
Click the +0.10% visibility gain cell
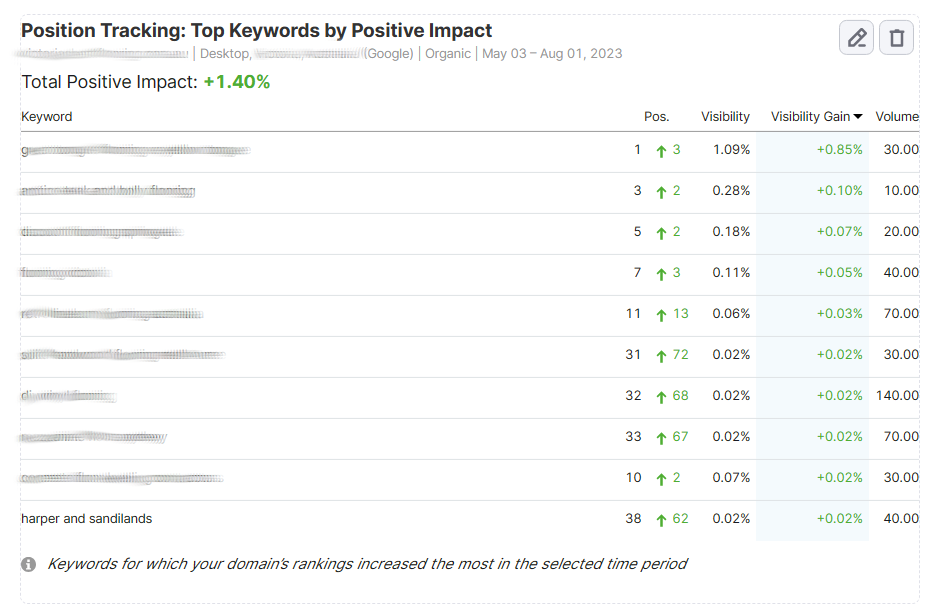coord(839,191)
